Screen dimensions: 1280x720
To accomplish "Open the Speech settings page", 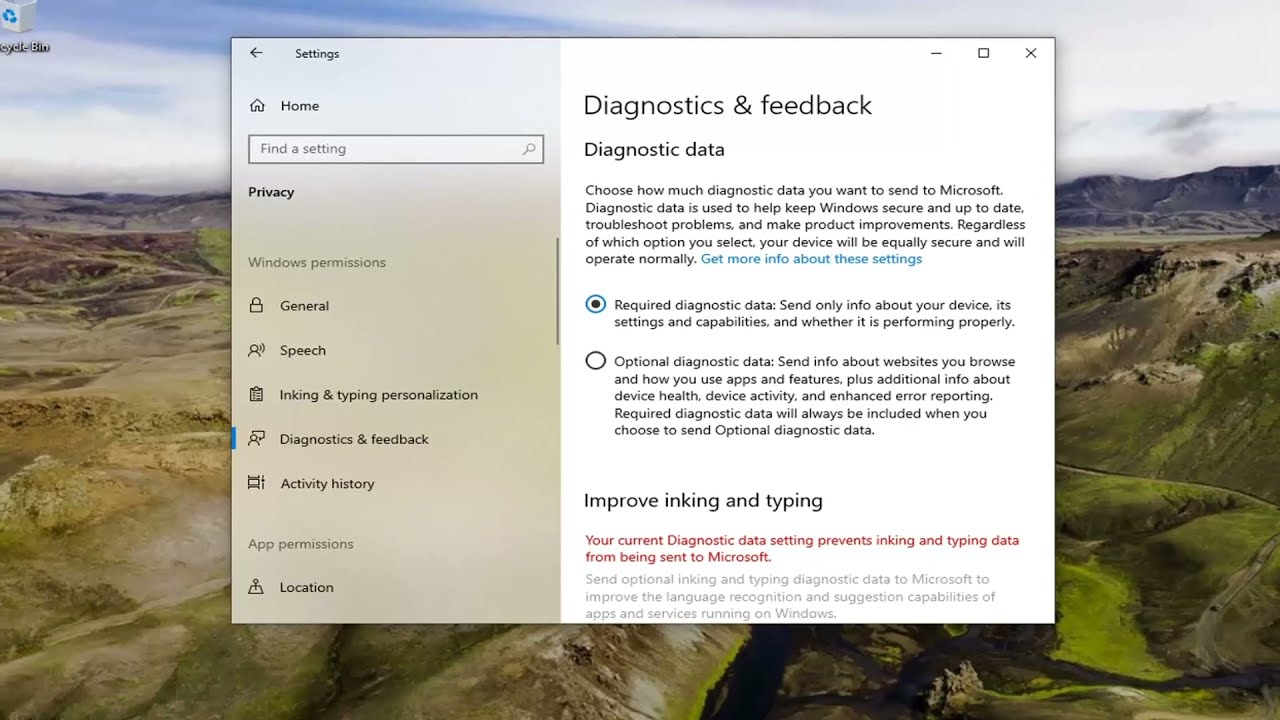I will (x=395, y=350).
